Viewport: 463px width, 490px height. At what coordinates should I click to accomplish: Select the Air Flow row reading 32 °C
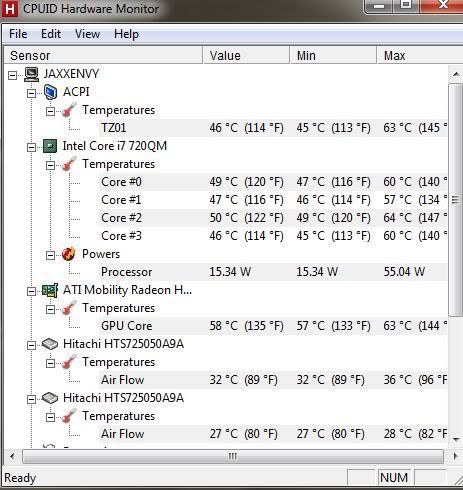(273, 380)
